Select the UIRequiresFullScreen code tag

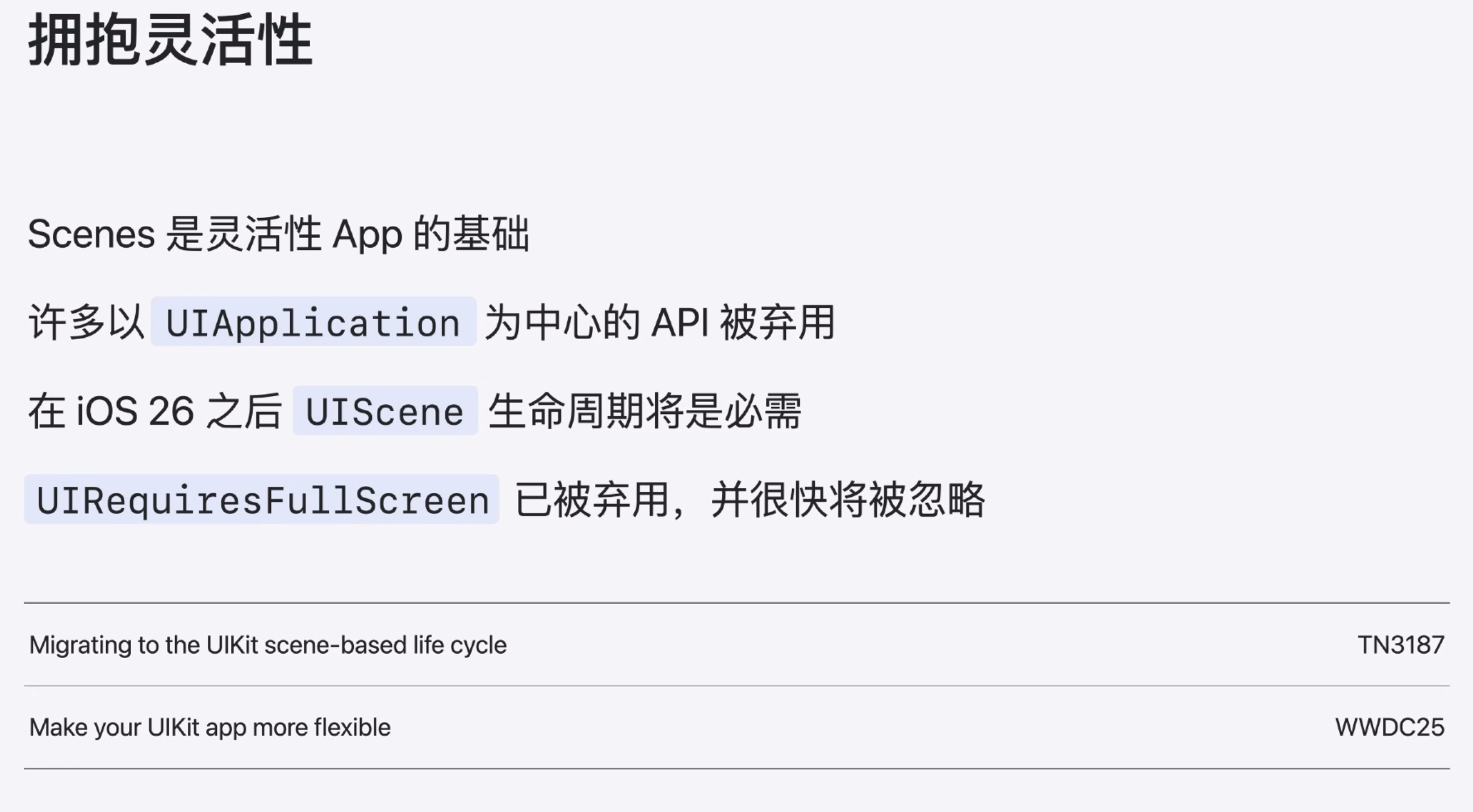click(262, 500)
